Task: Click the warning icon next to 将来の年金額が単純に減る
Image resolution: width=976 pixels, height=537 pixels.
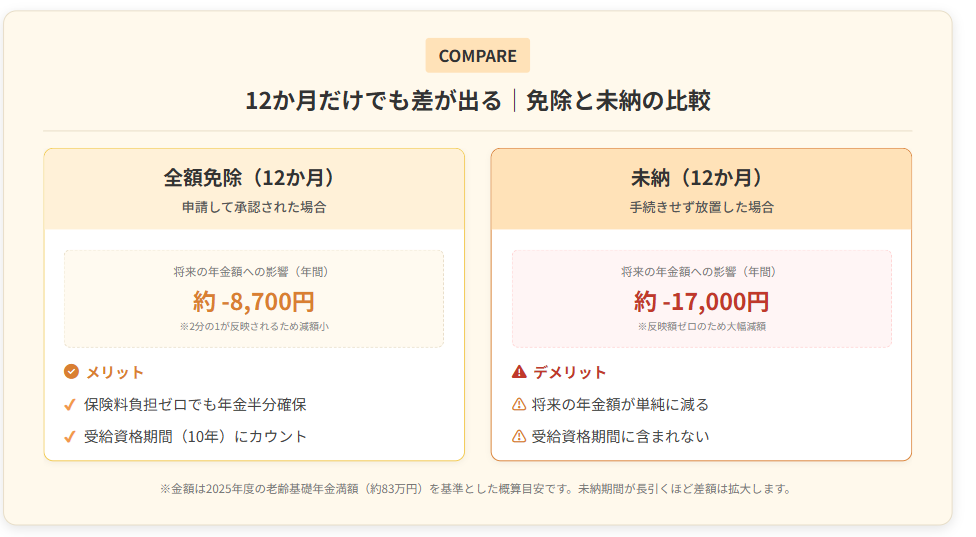Action: point(519,405)
